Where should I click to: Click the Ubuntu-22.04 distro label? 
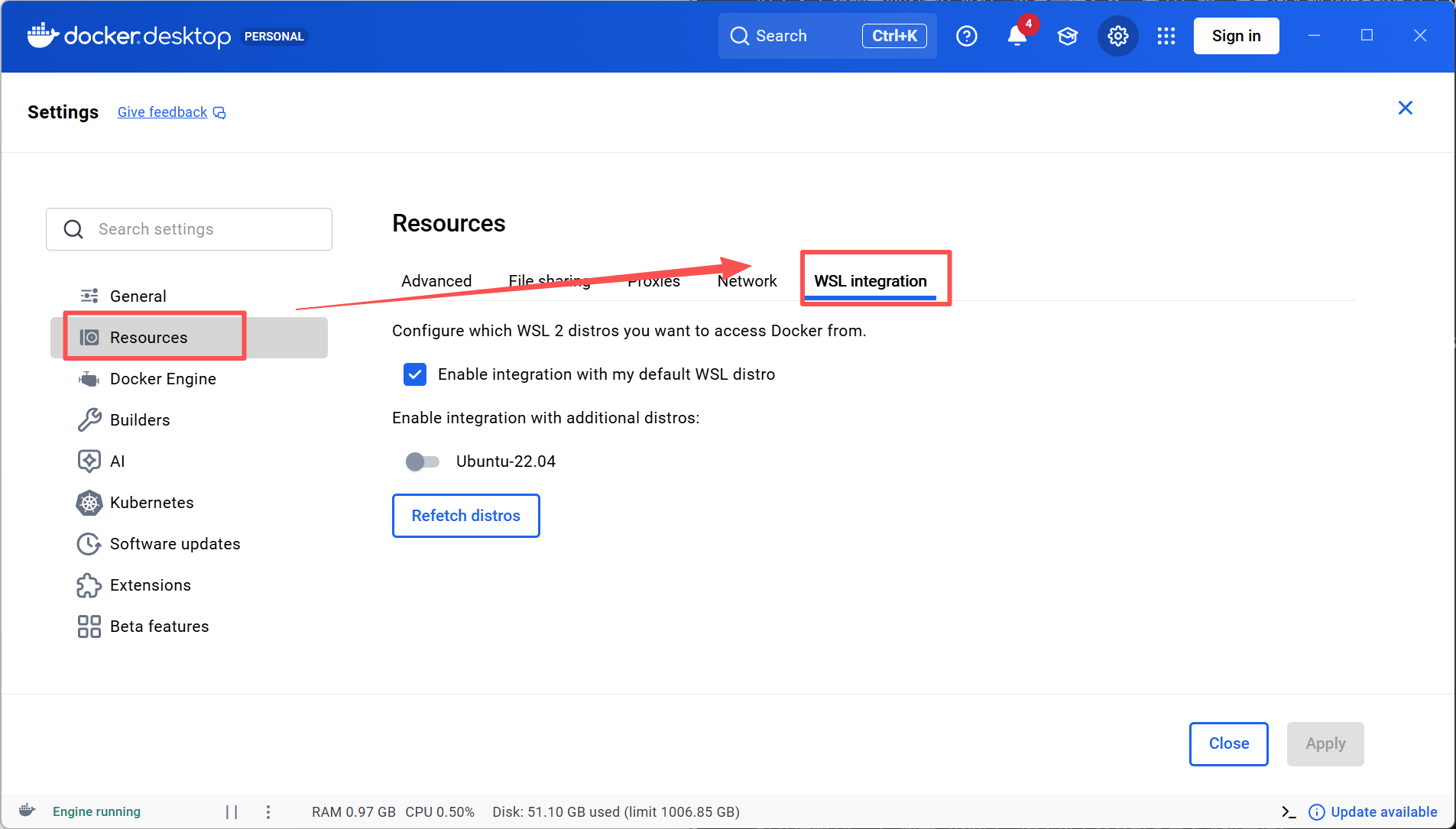[506, 461]
